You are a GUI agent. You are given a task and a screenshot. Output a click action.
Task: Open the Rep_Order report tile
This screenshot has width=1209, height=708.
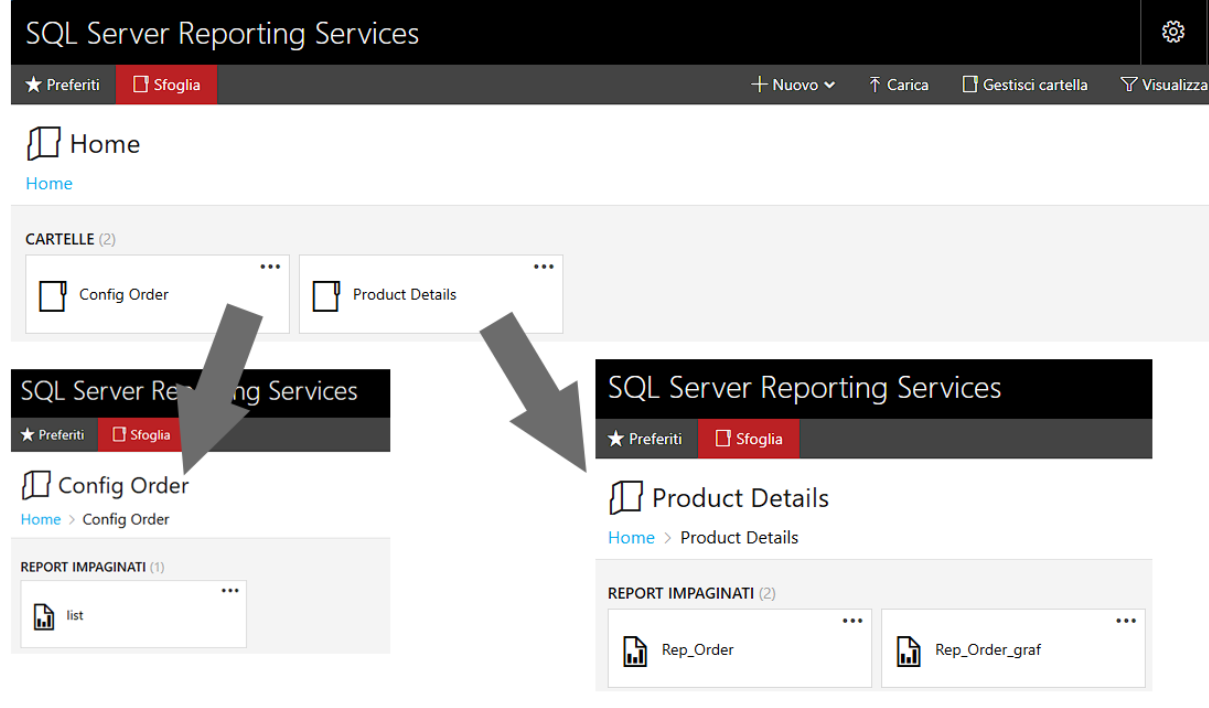pyautogui.click(x=740, y=648)
